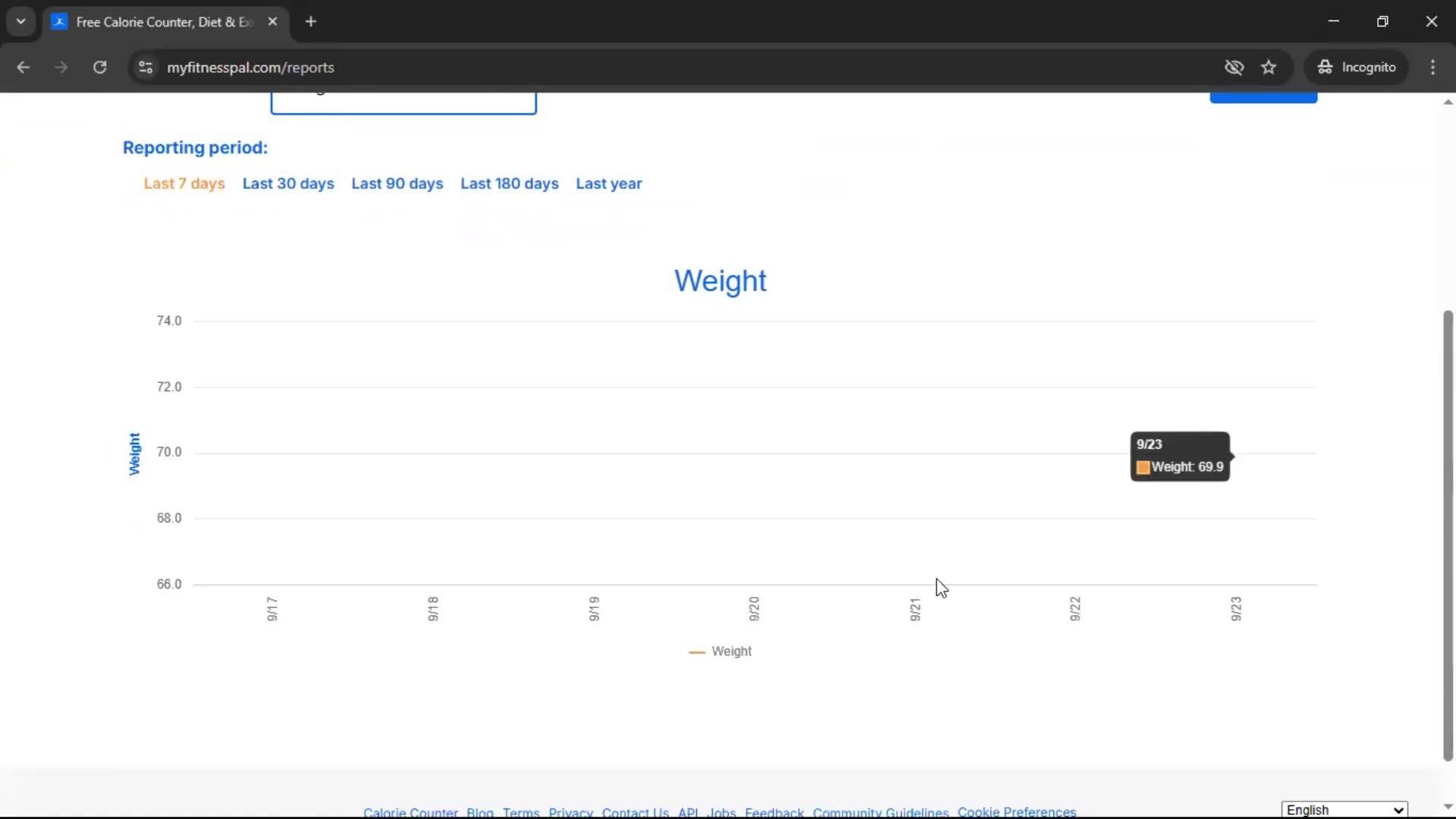Click the page vertical scrollbar thumb
Image resolution: width=1456 pixels, height=819 pixels.
coord(1448,535)
